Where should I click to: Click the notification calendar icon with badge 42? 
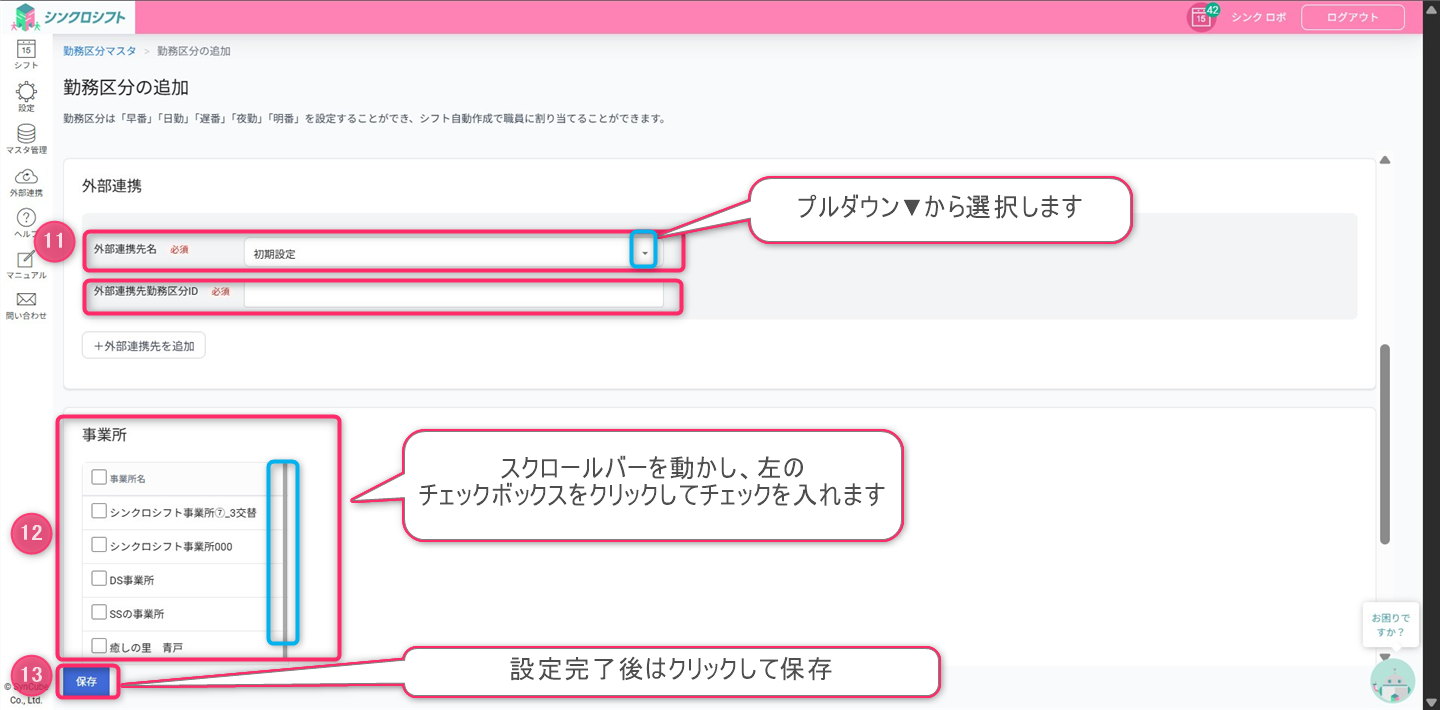pos(1201,17)
